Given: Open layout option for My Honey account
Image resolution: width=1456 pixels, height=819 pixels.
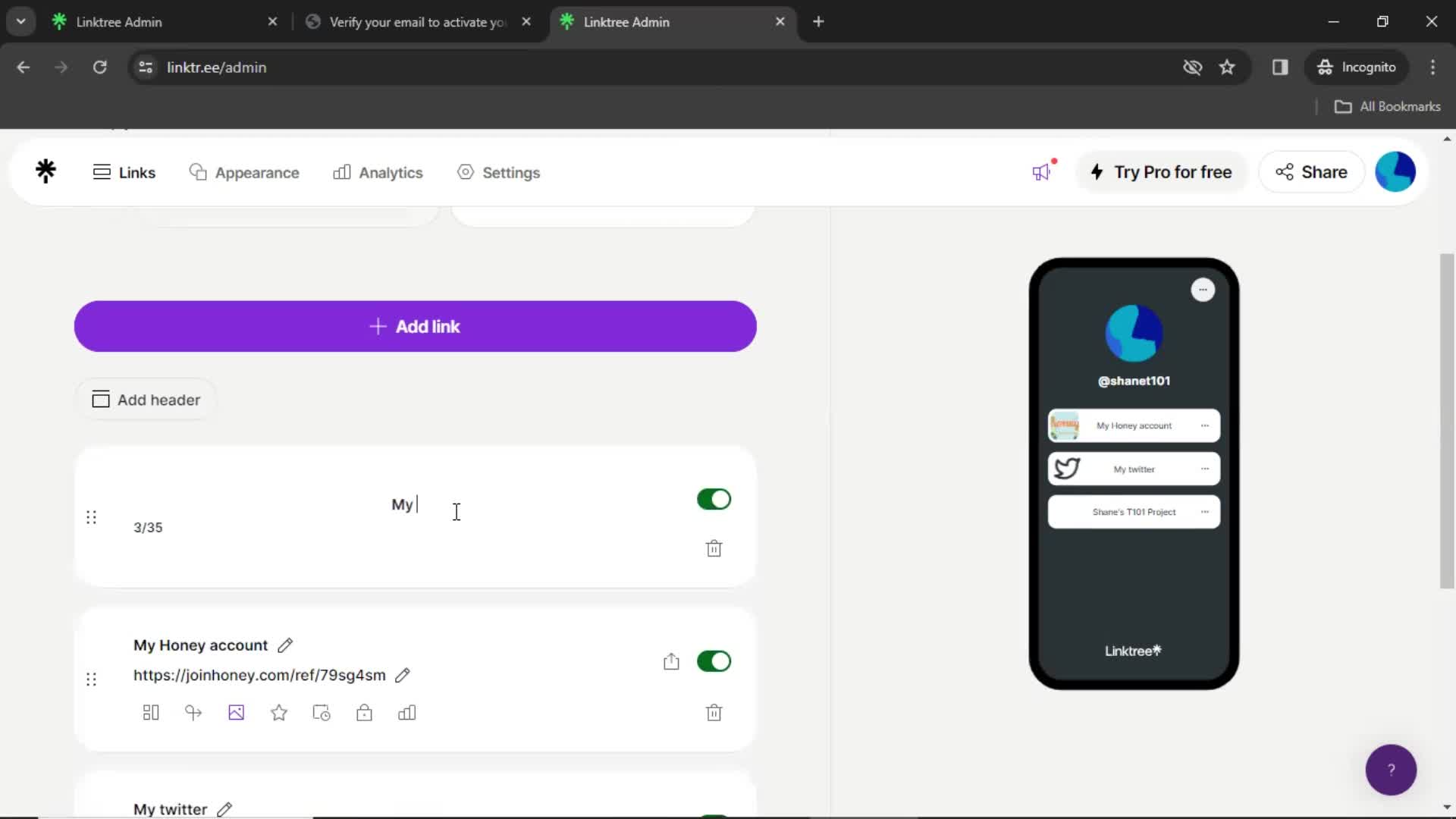Looking at the screenshot, I should coord(151,713).
